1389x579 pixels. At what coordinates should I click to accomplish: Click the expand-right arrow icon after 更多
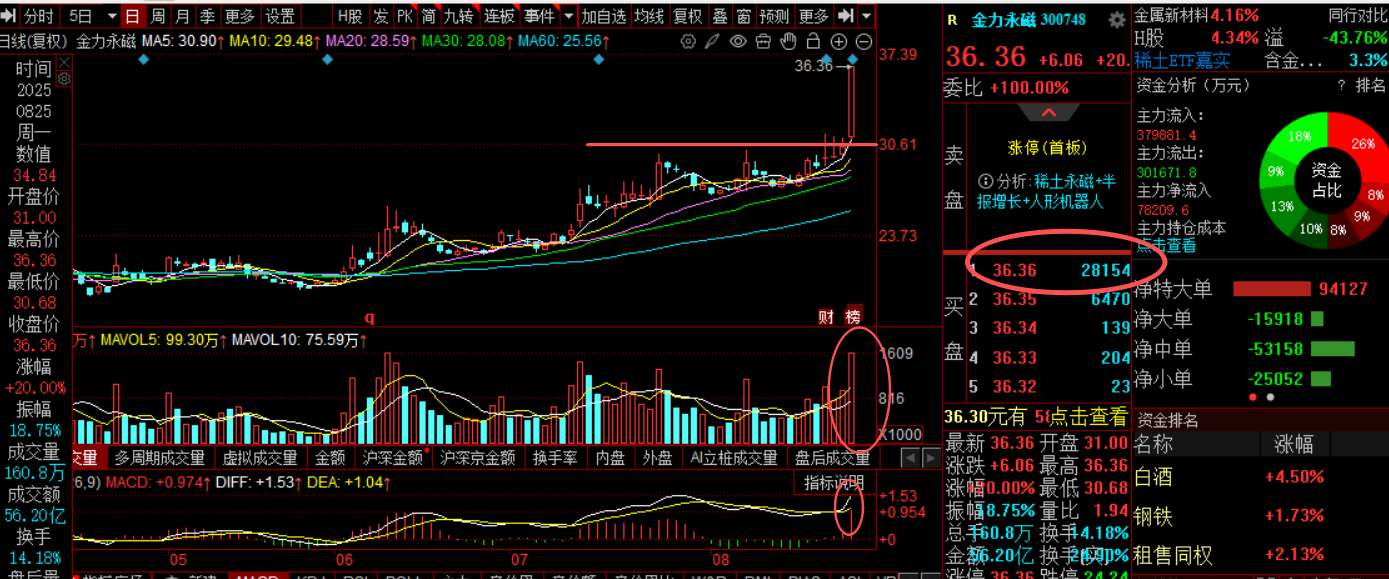(846, 16)
